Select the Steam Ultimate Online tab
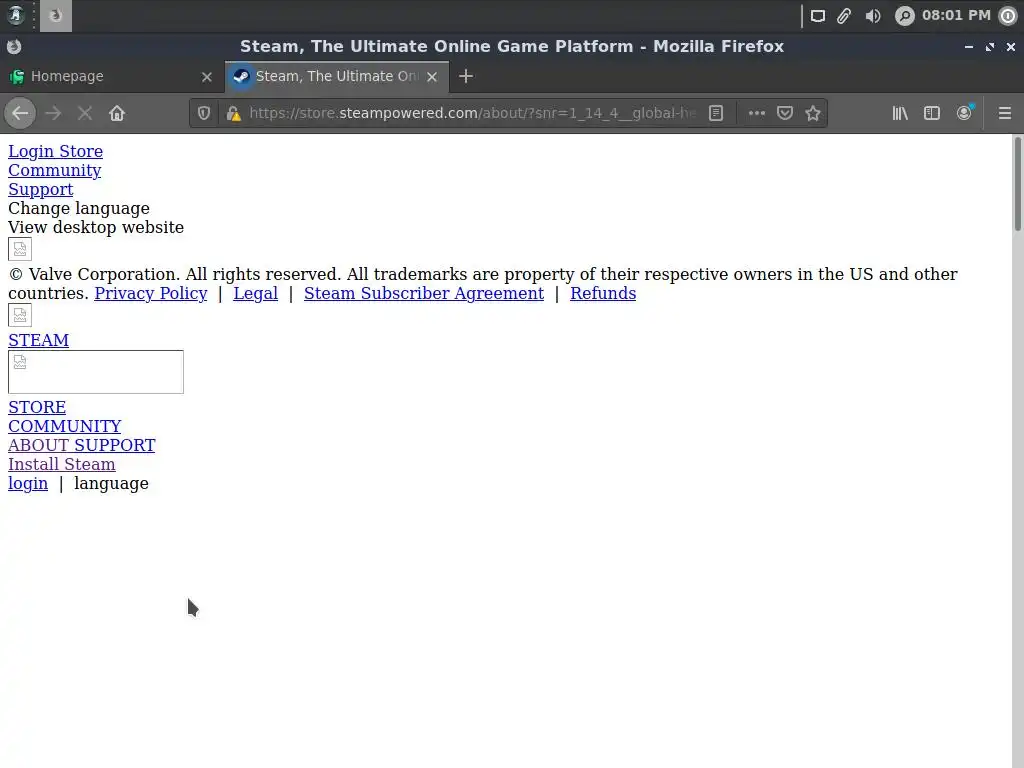 [x=336, y=76]
